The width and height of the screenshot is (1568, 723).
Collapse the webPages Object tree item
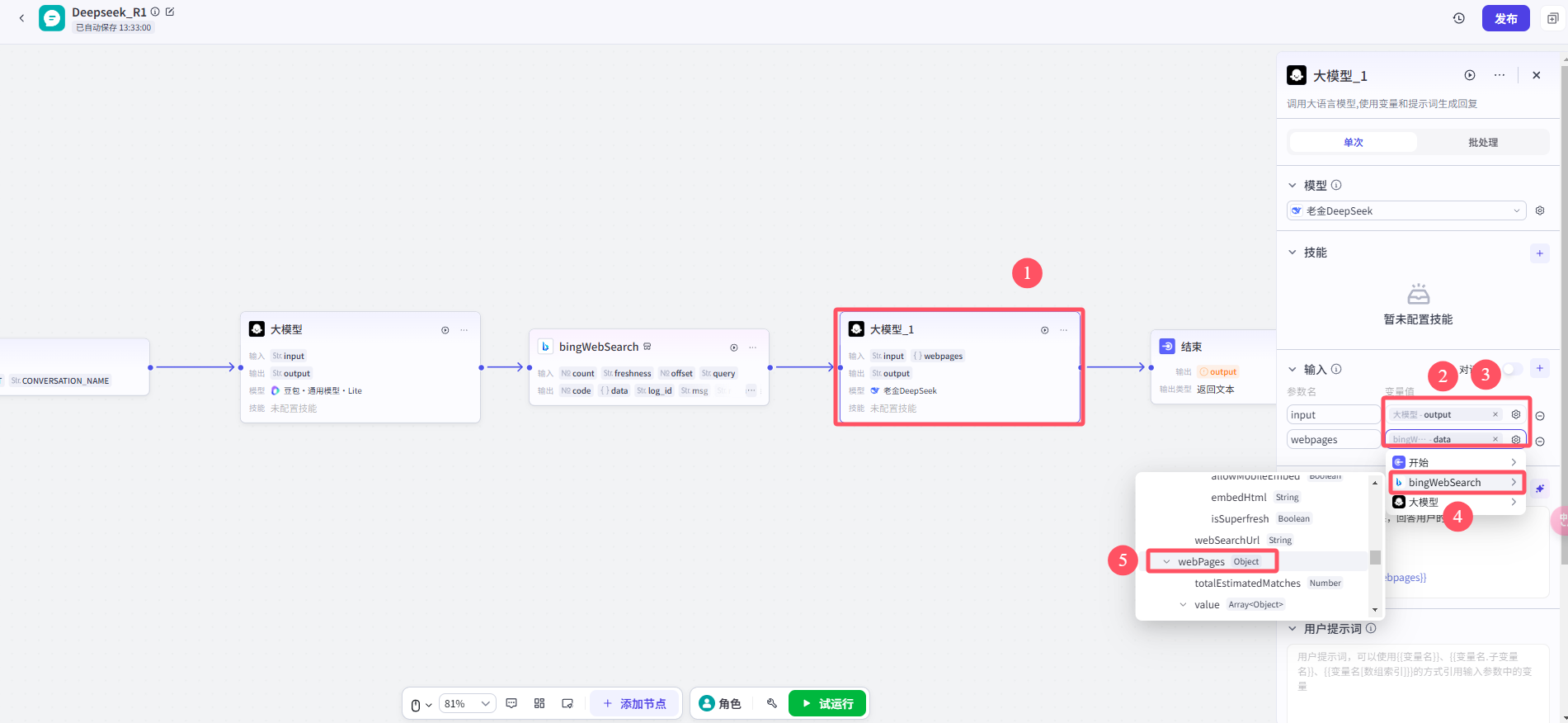(x=1166, y=562)
